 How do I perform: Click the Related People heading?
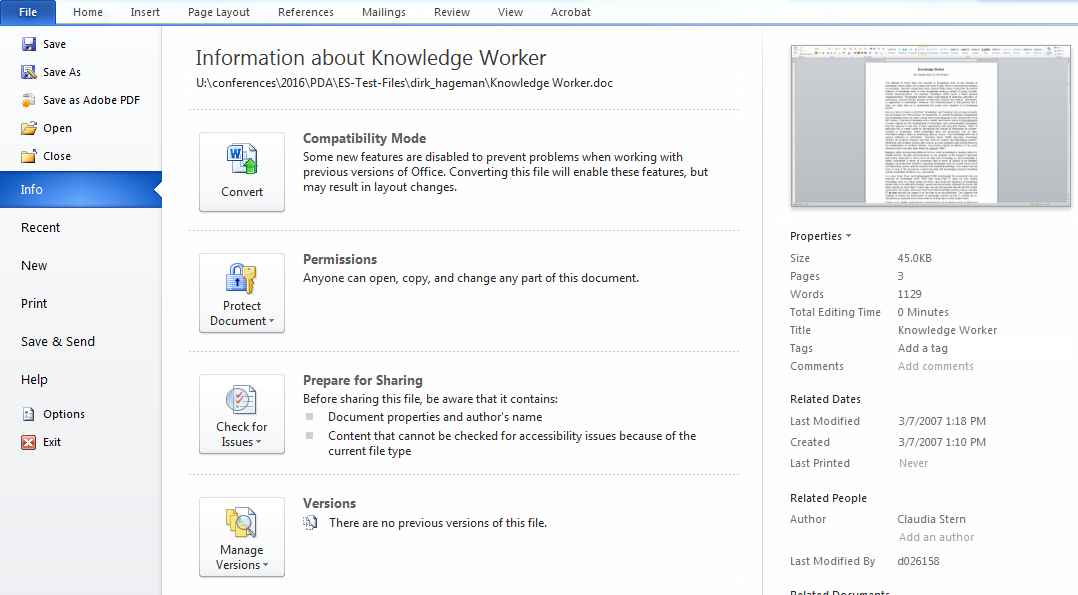point(828,498)
